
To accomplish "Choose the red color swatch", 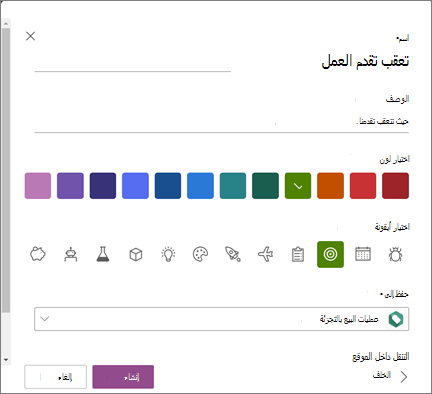I will coord(363,186).
